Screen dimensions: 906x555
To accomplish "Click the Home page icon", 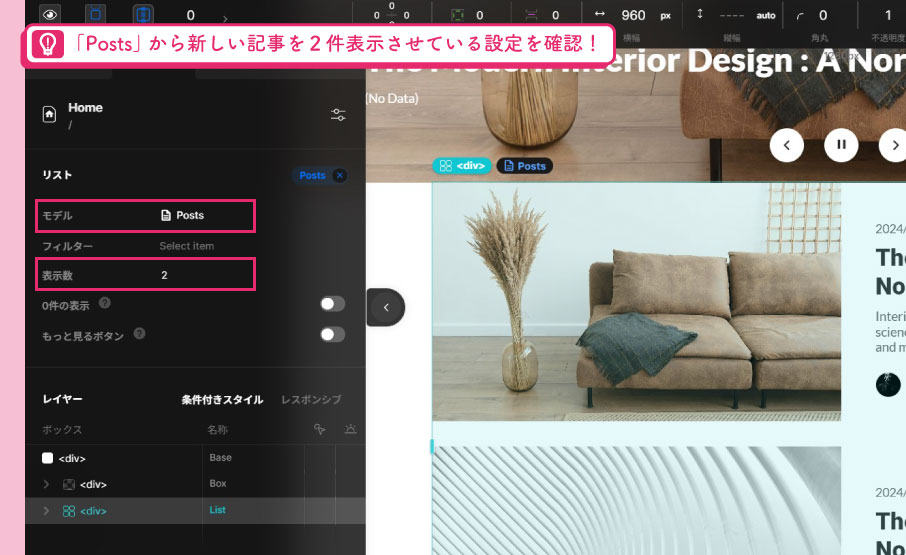I will pyautogui.click(x=50, y=114).
